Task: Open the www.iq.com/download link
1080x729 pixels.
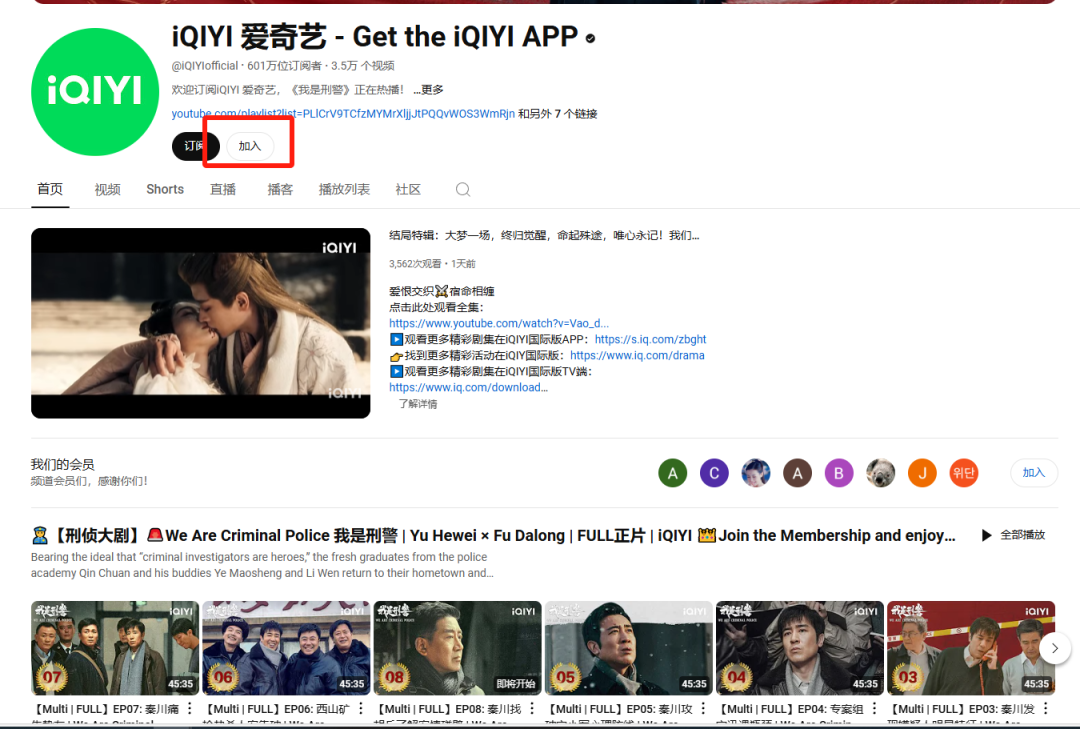Action: [468, 387]
